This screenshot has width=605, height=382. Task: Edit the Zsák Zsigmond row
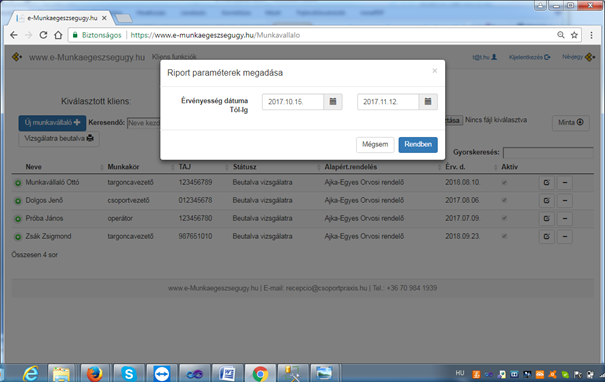[546, 237]
